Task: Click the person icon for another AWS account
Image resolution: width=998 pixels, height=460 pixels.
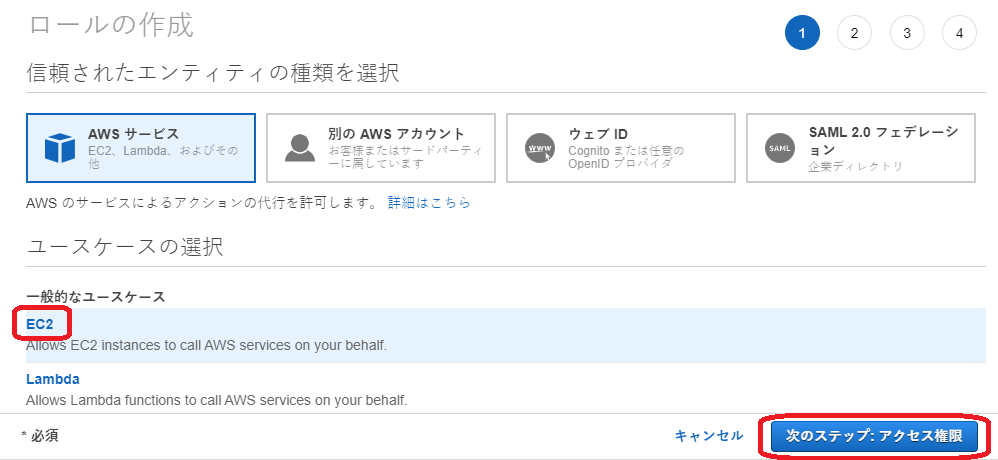Action: pyautogui.click(x=300, y=148)
